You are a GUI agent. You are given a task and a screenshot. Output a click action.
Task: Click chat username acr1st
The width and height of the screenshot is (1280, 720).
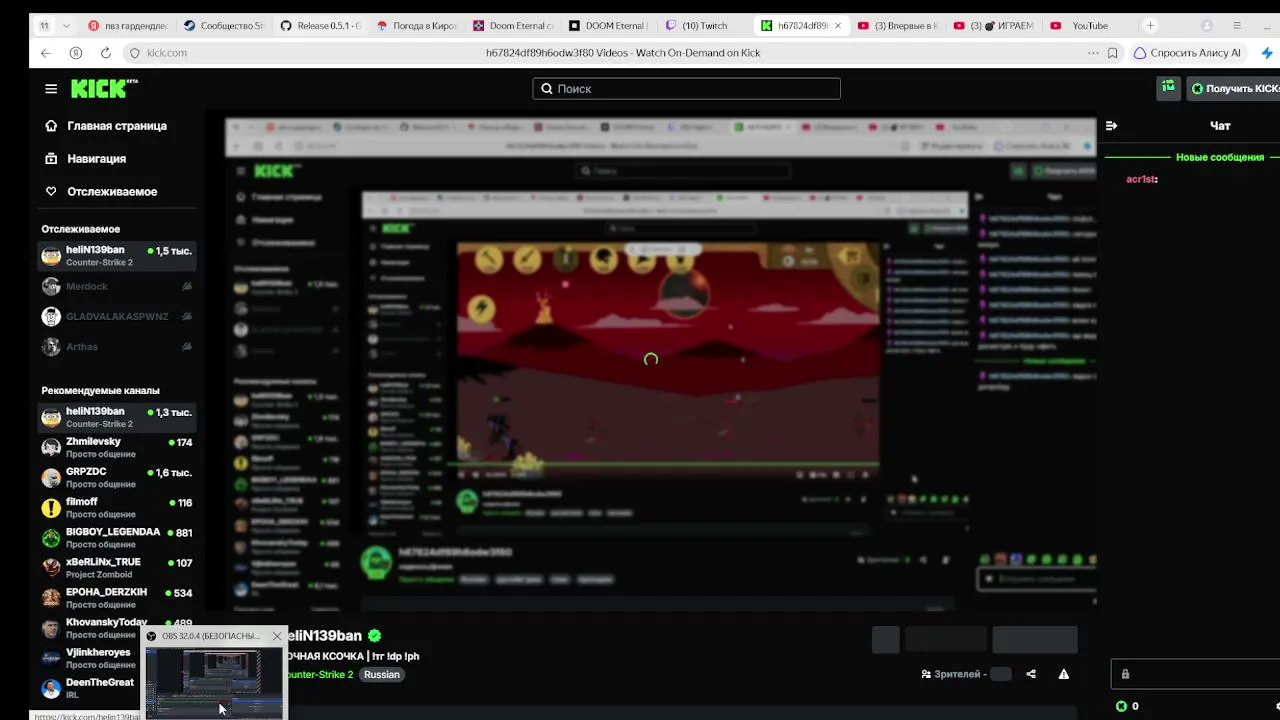[1141, 180]
